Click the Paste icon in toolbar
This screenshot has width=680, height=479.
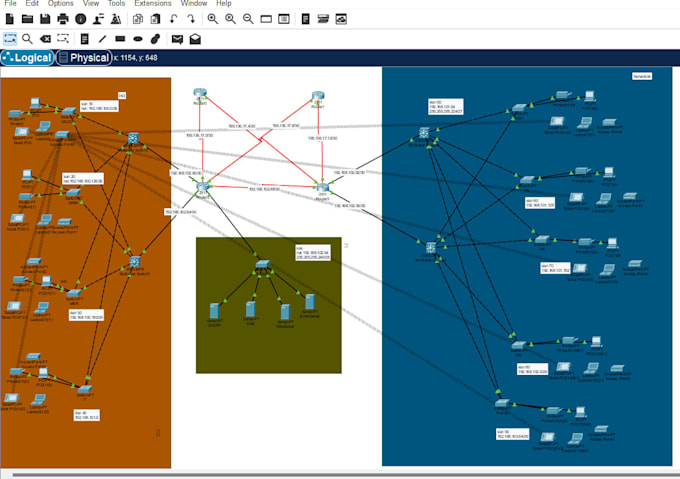tap(155, 19)
